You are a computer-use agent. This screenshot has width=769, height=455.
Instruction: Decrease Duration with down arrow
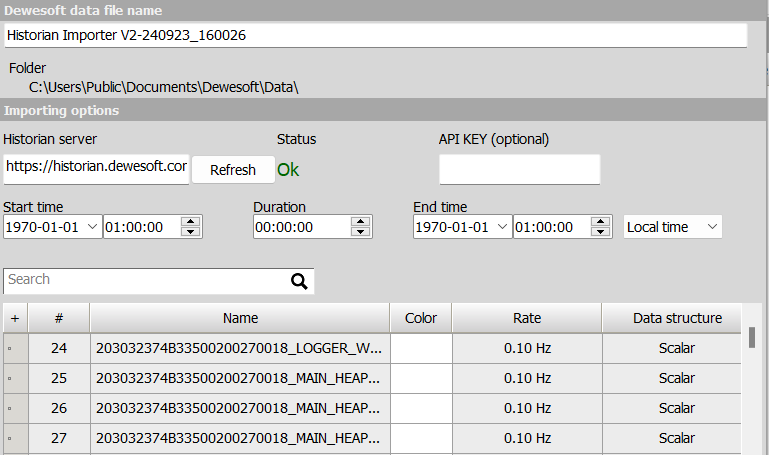(360, 232)
